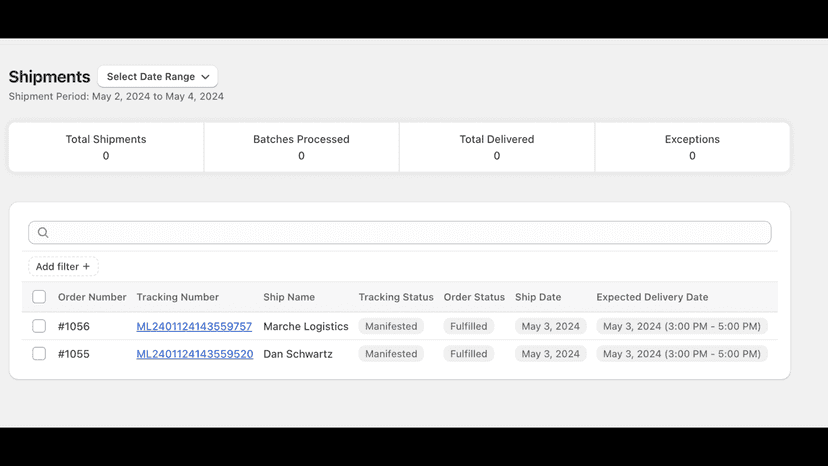Click the Order Status column header
This screenshot has height=466, width=828.
[x=474, y=297]
